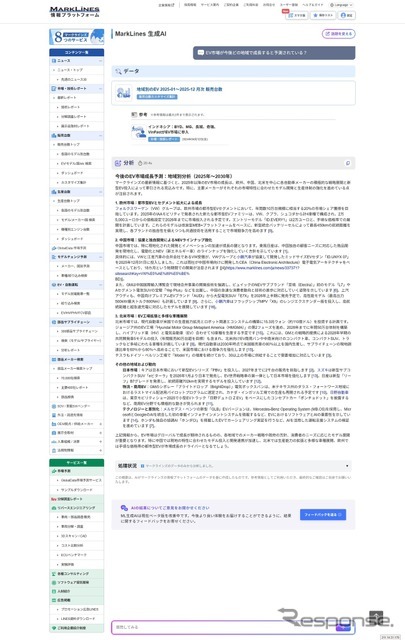This screenshot has width=405, height=640.
Task: Click the info icon beside 処理状況
Action: click(x=142, y=466)
